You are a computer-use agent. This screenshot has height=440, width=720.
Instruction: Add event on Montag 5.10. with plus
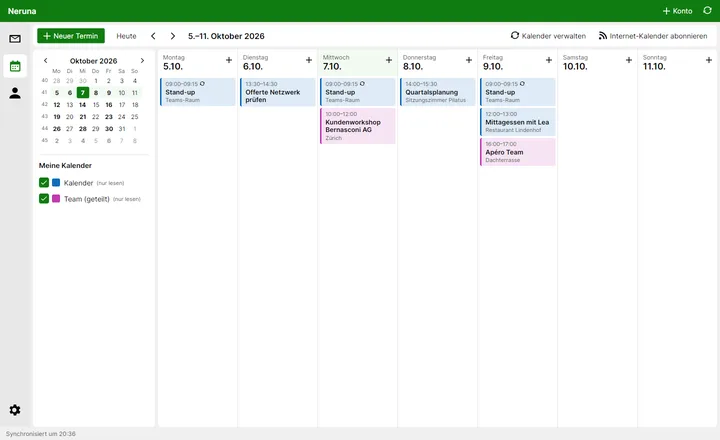(x=229, y=60)
